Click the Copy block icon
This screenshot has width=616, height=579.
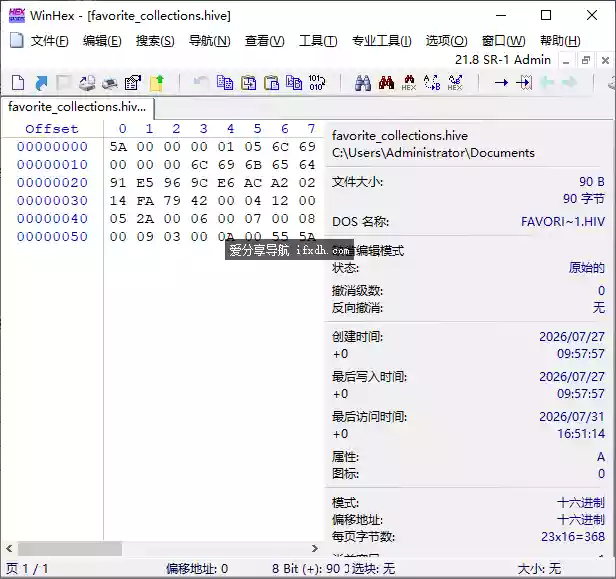click(x=225, y=83)
